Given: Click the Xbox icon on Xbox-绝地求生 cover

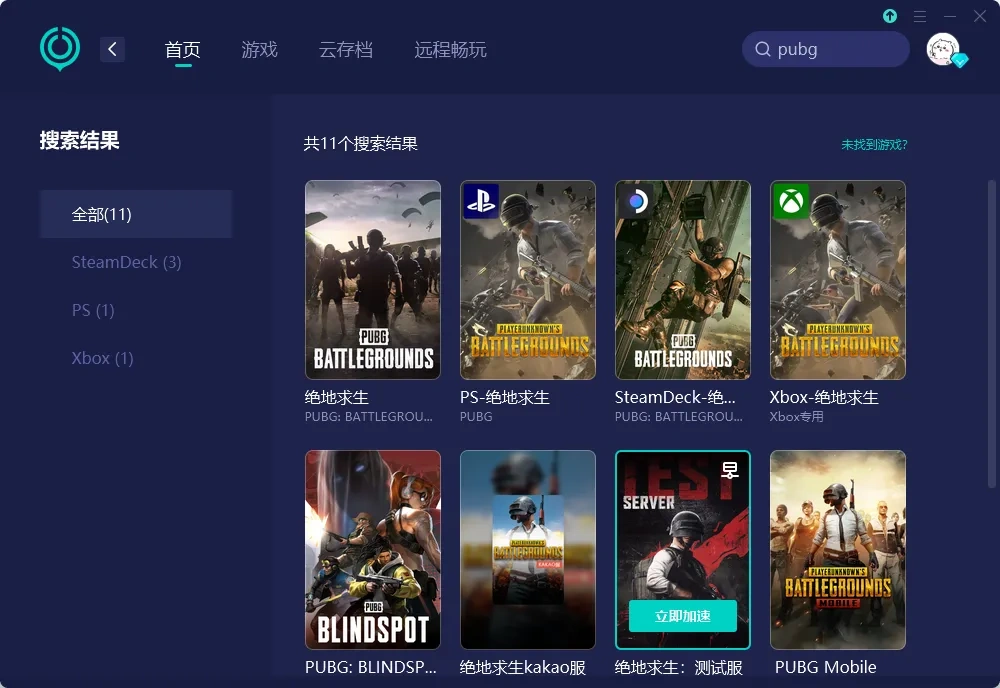Looking at the screenshot, I should (x=788, y=201).
